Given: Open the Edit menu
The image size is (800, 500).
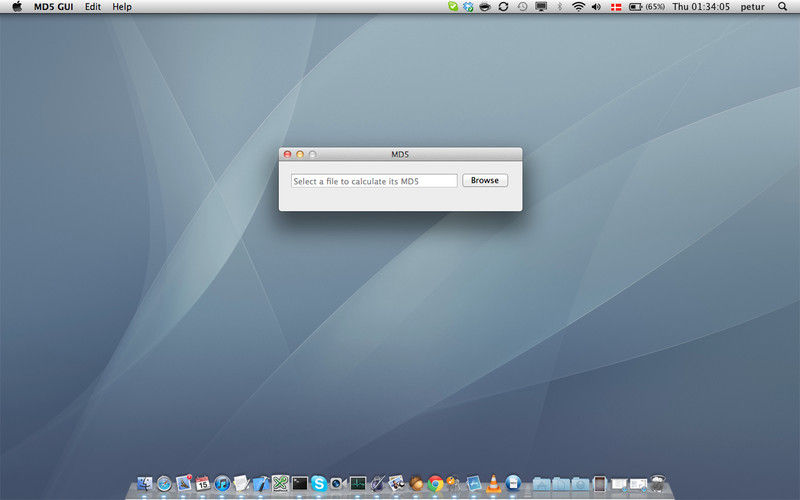Looking at the screenshot, I should point(93,7).
